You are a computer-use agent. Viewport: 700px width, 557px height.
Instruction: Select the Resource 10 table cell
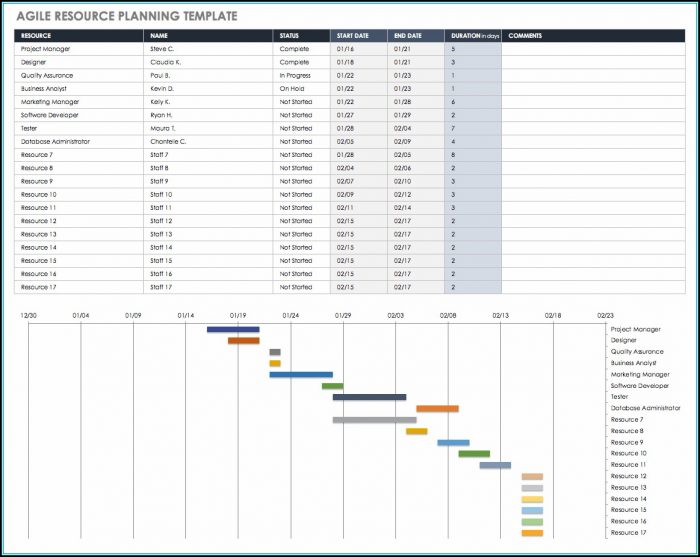click(x=79, y=195)
